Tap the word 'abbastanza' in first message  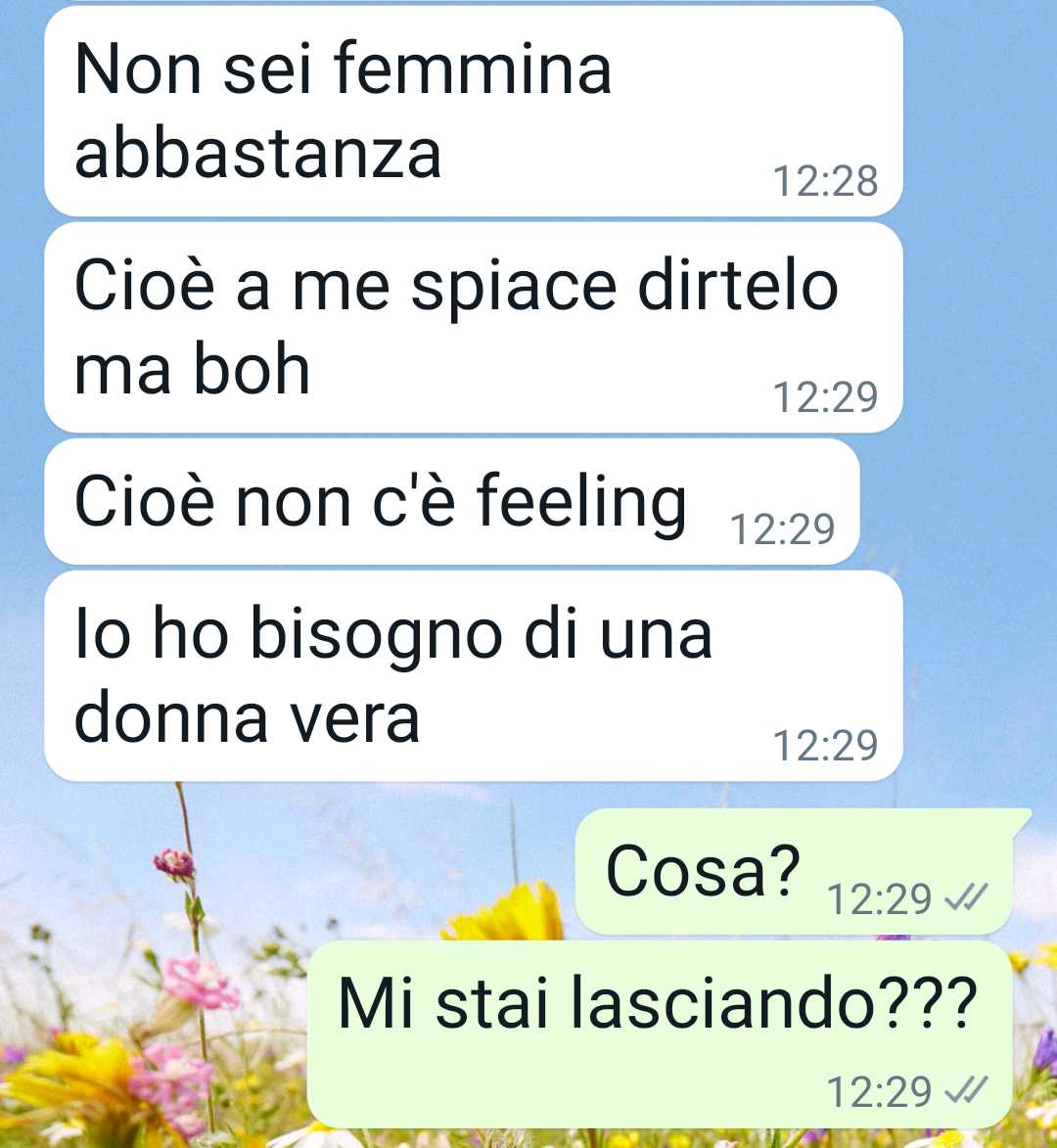(x=257, y=155)
